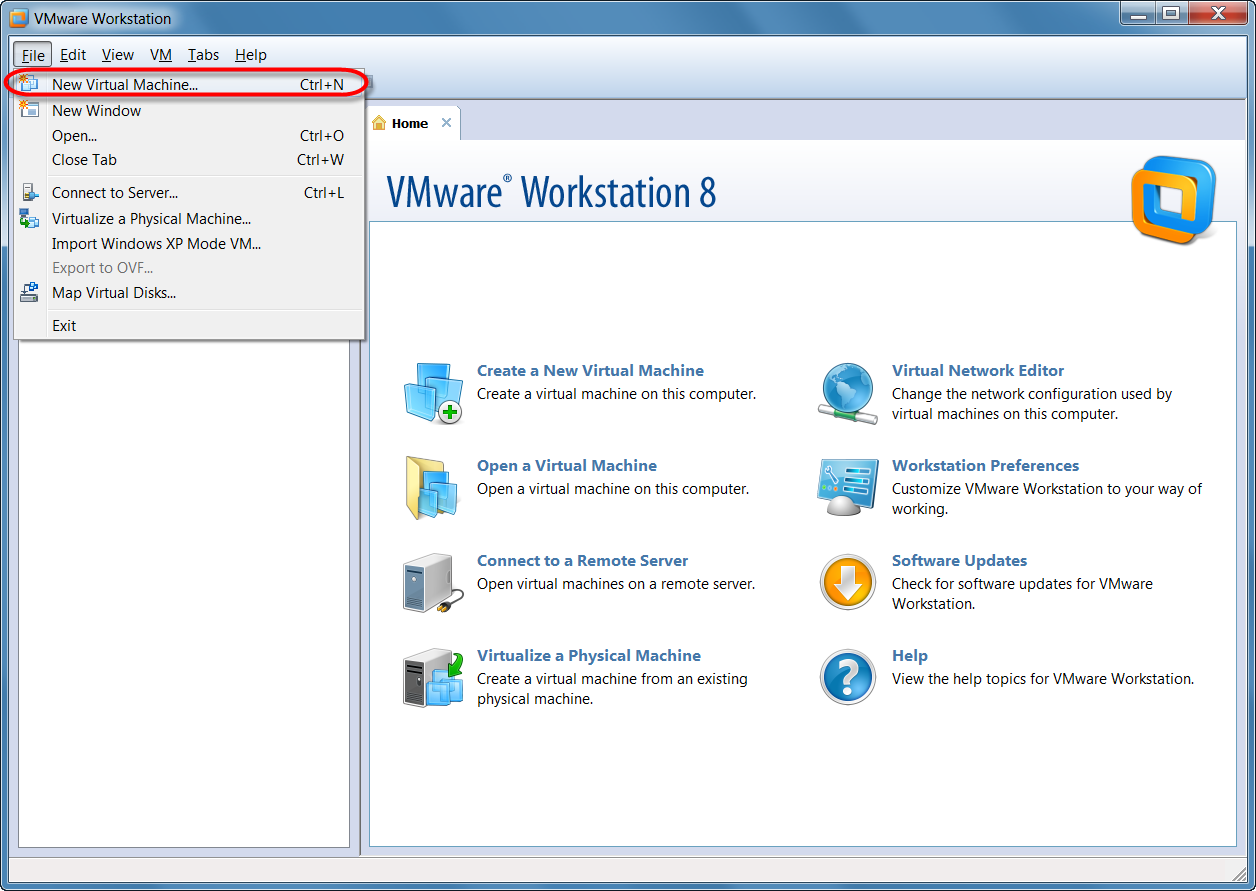This screenshot has width=1256, height=891.
Task: Click the home icon on the Home tab
Action: pos(379,123)
